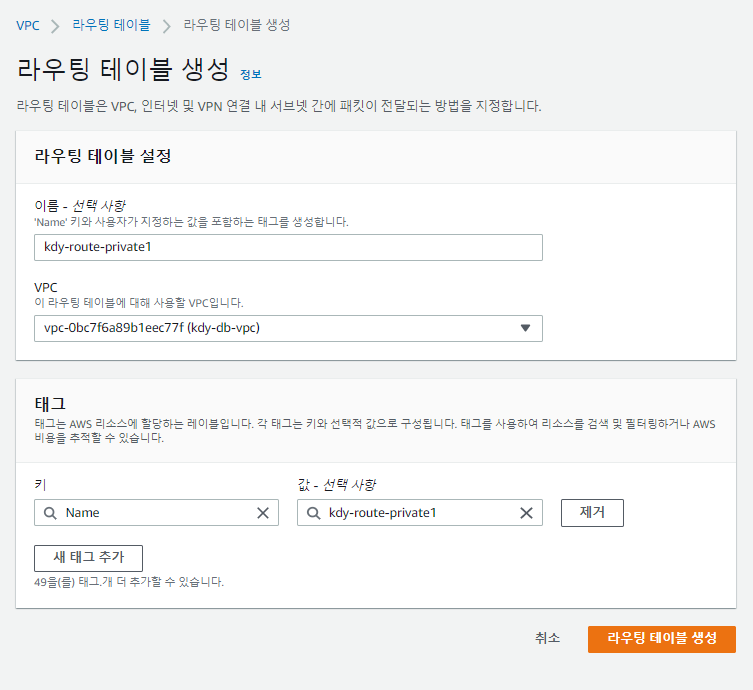Viewport: 753px width, 690px height.
Task: Cancel with the 취소 button
Action: pyautogui.click(x=547, y=638)
